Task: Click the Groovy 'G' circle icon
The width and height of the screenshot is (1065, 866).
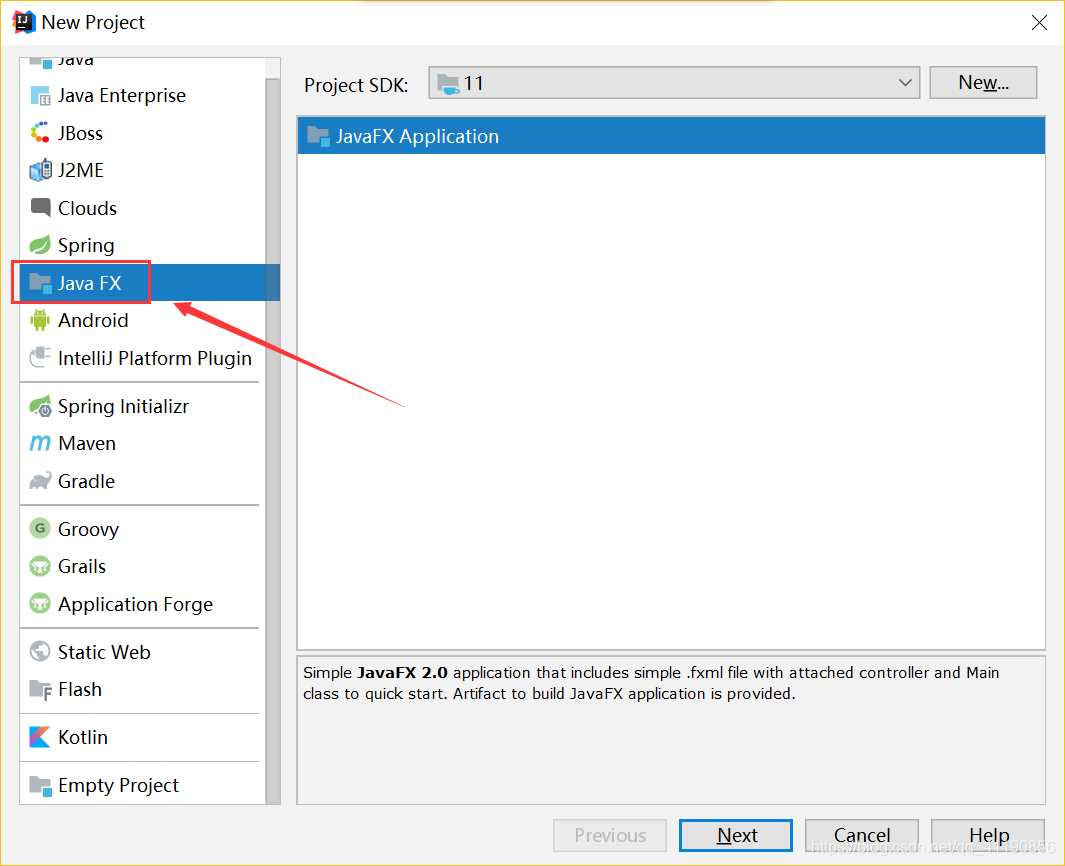Action: [40, 528]
